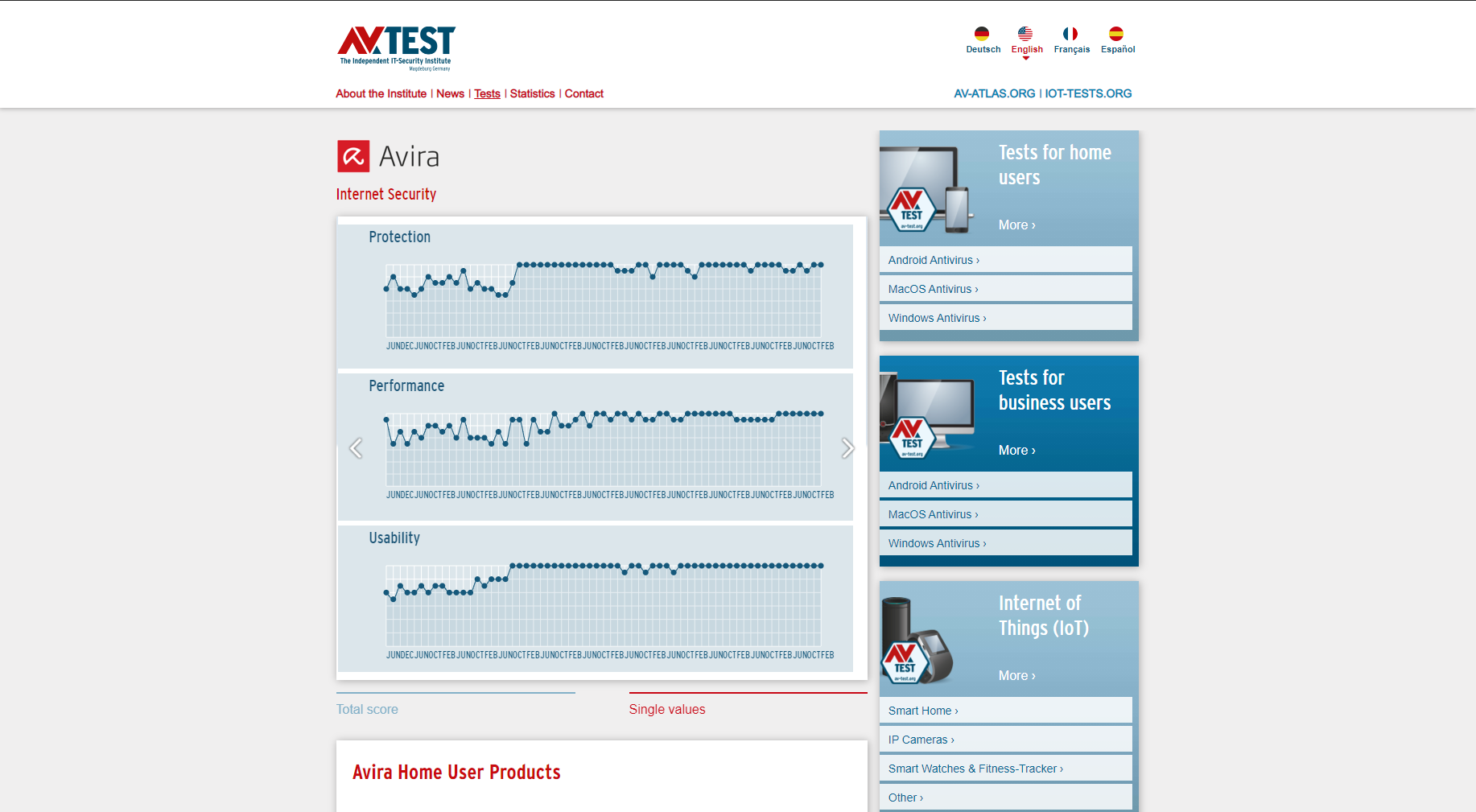Image resolution: width=1476 pixels, height=812 pixels.
Task: Open Windows Antivirus under business users
Action: coord(1006,543)
